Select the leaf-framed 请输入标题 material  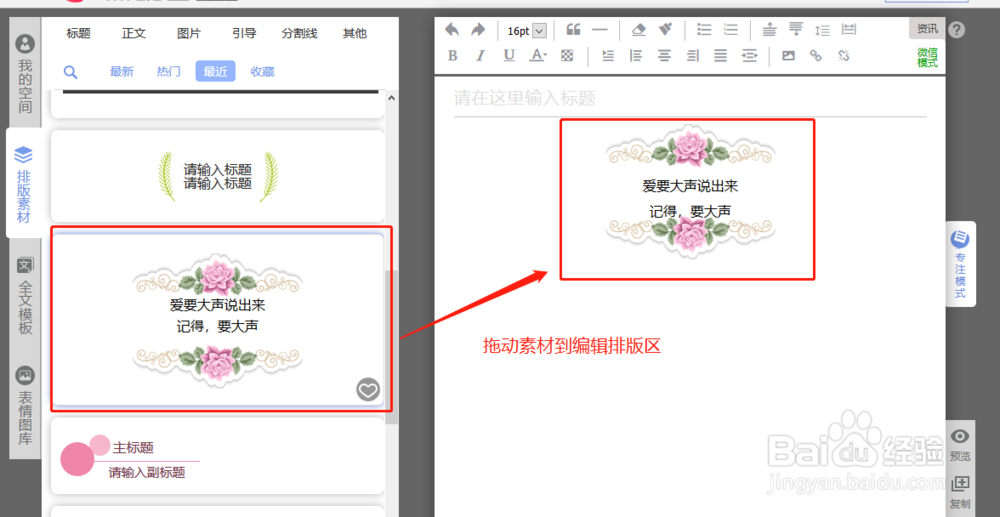click(x=217, y=176)
